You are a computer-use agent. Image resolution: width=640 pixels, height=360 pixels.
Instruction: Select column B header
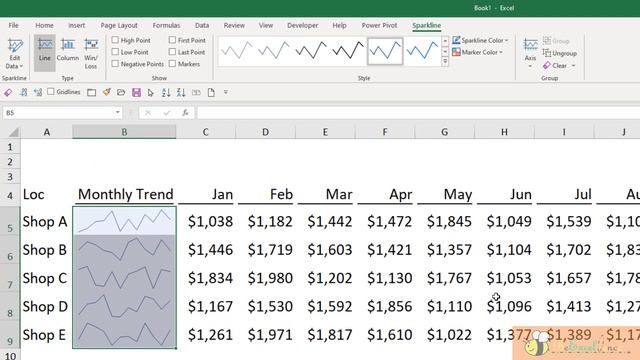tap(124, 132)
